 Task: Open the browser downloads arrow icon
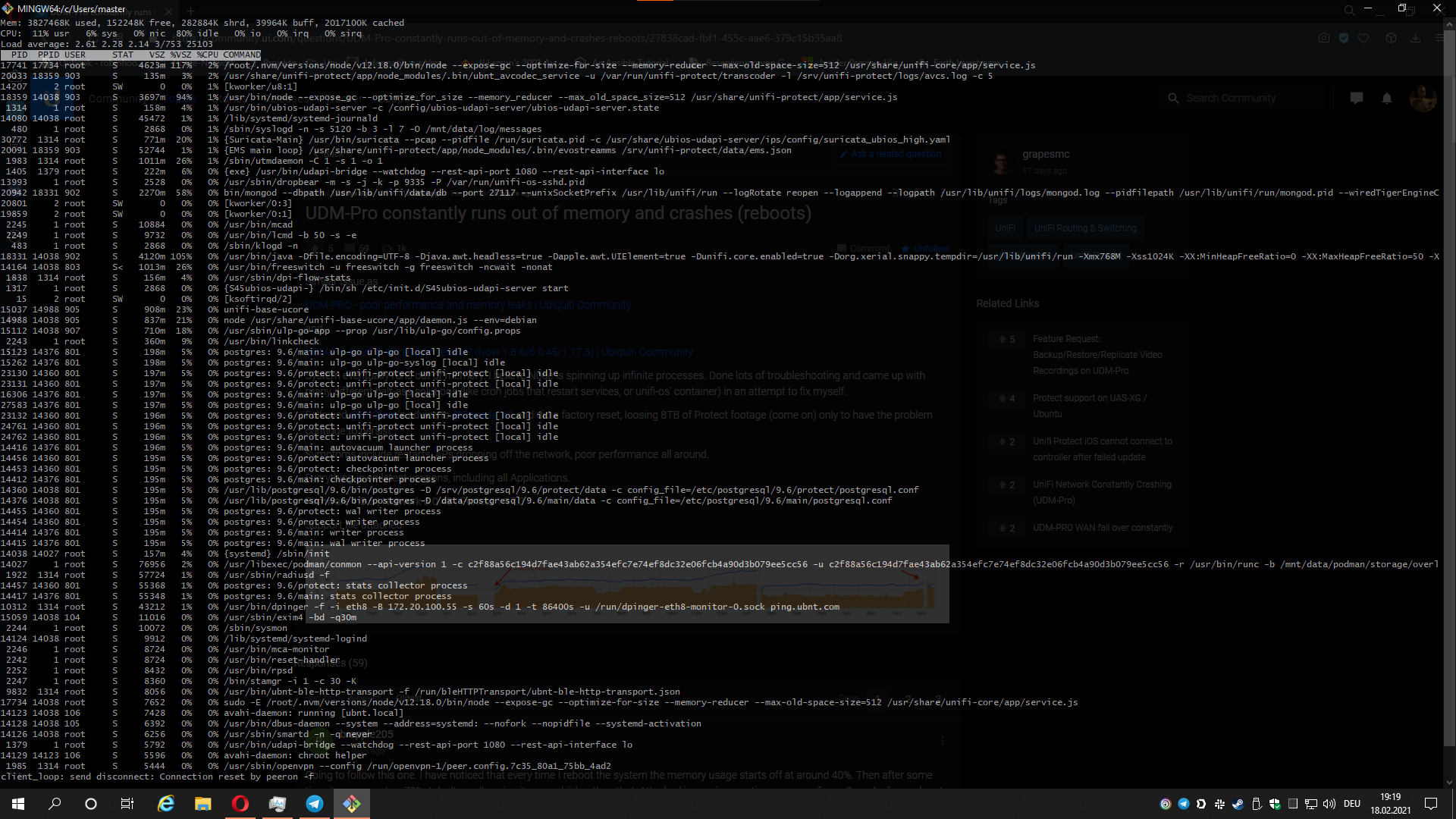(x=1415, y=37)
